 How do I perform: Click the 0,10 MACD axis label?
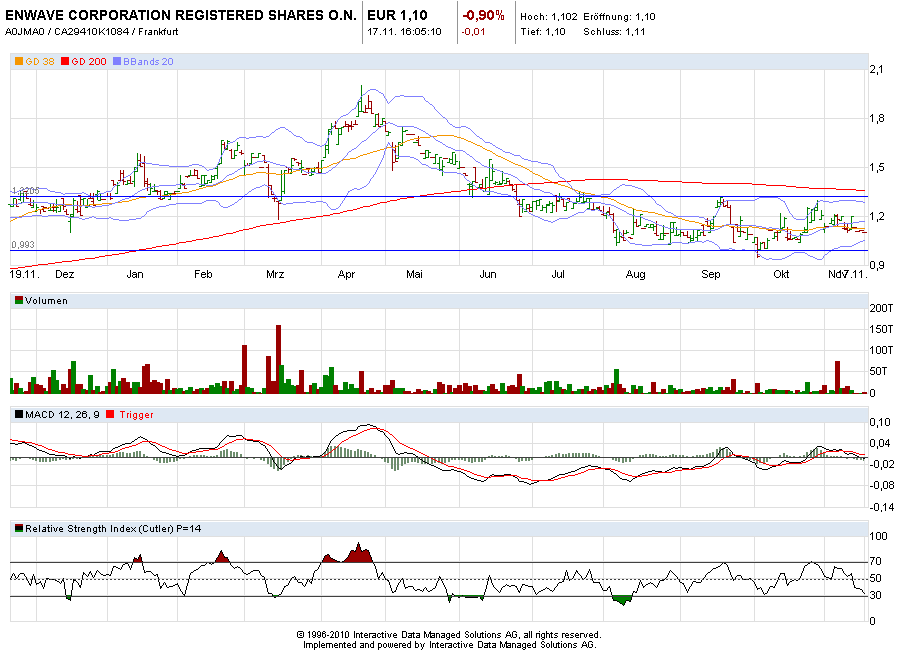pyautogui.click(x=880, y=422)
